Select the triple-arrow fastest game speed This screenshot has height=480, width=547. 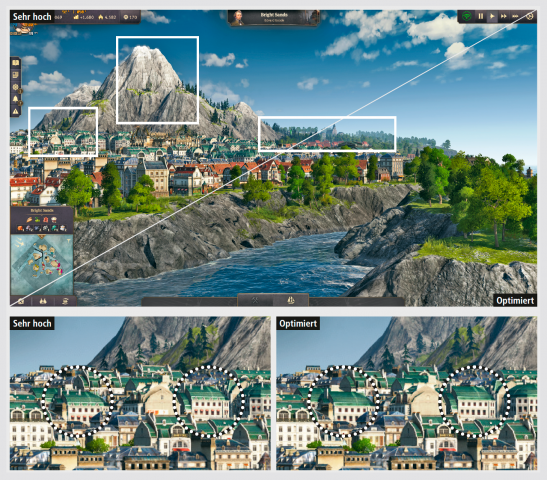click(x=515, y=16)
